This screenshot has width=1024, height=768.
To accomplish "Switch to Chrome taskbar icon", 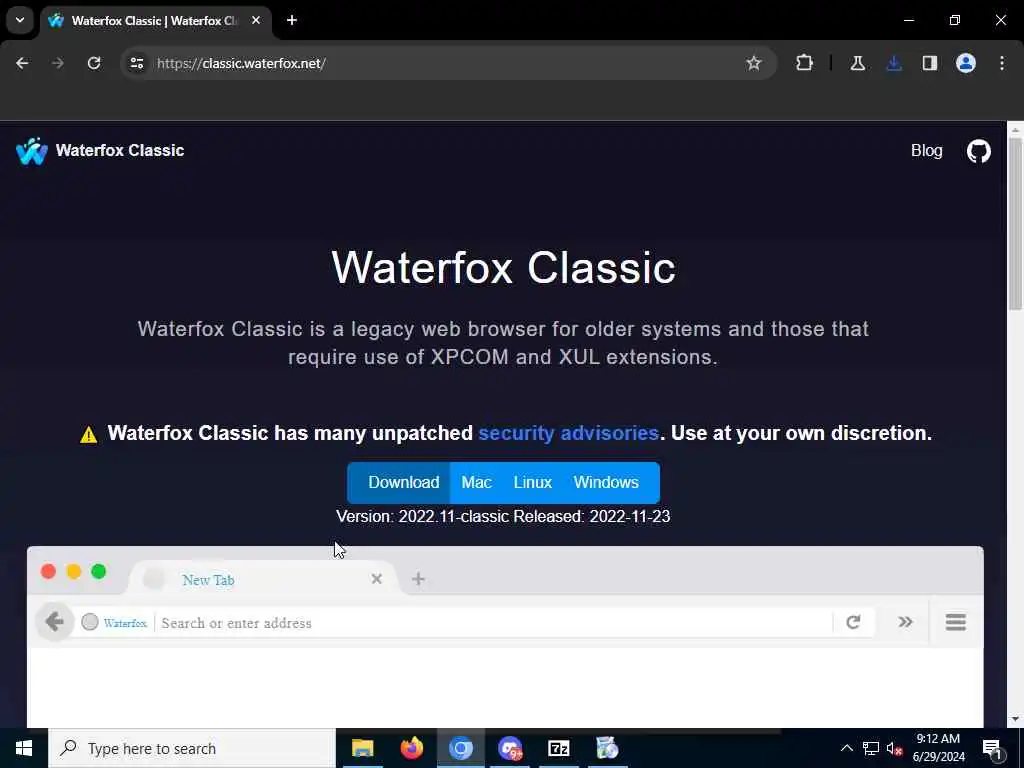I will coord(460,748).
